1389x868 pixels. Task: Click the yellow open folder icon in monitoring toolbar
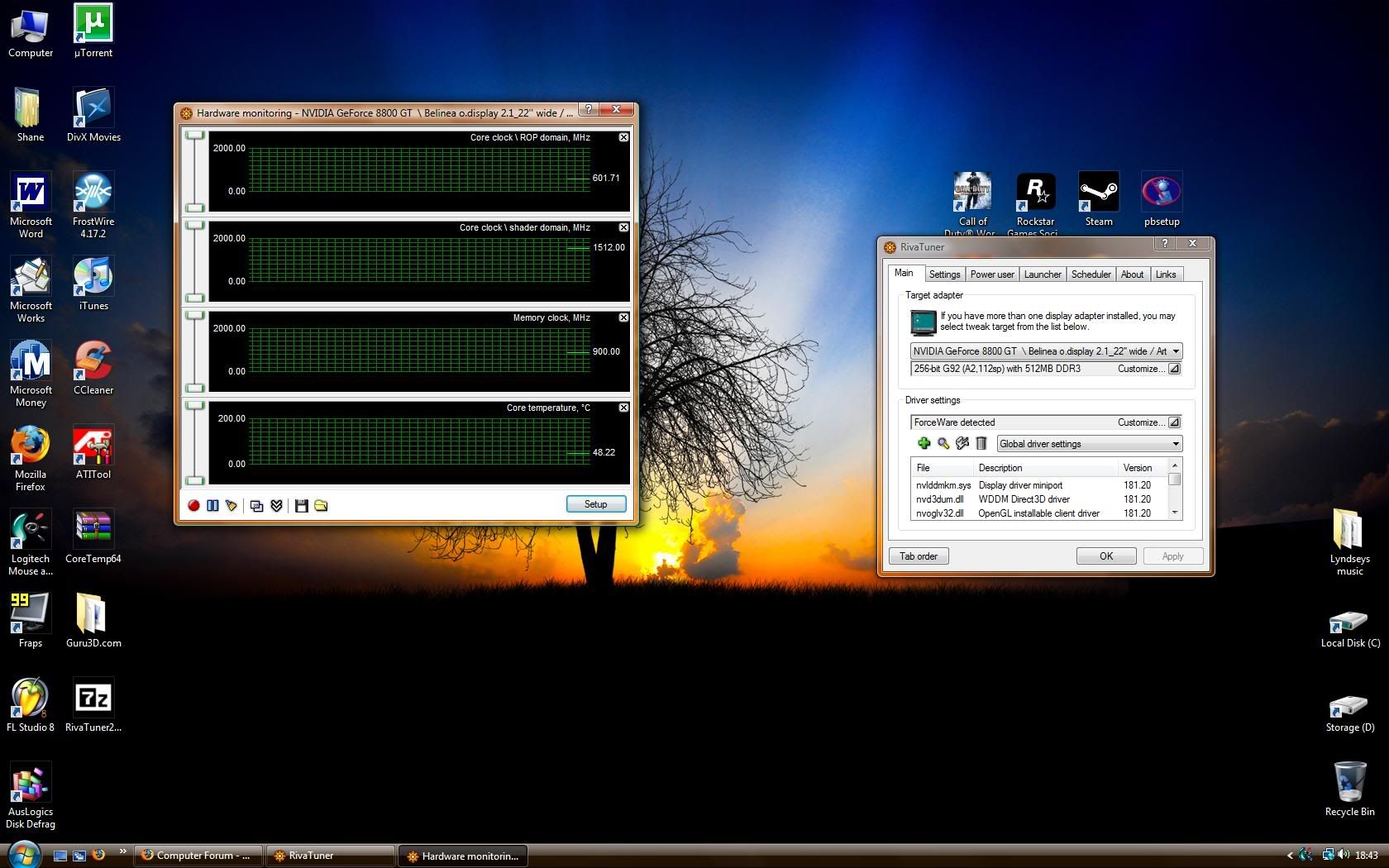(321, 505)
